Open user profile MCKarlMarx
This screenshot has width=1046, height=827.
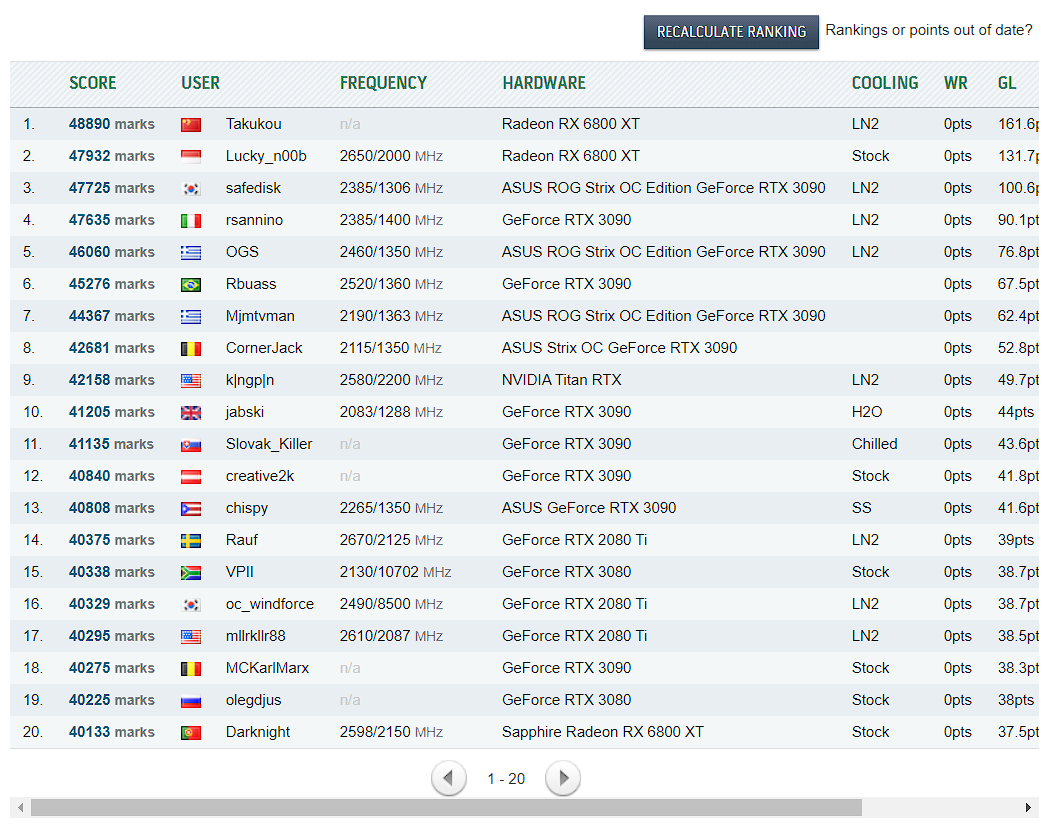coord(267,668)
